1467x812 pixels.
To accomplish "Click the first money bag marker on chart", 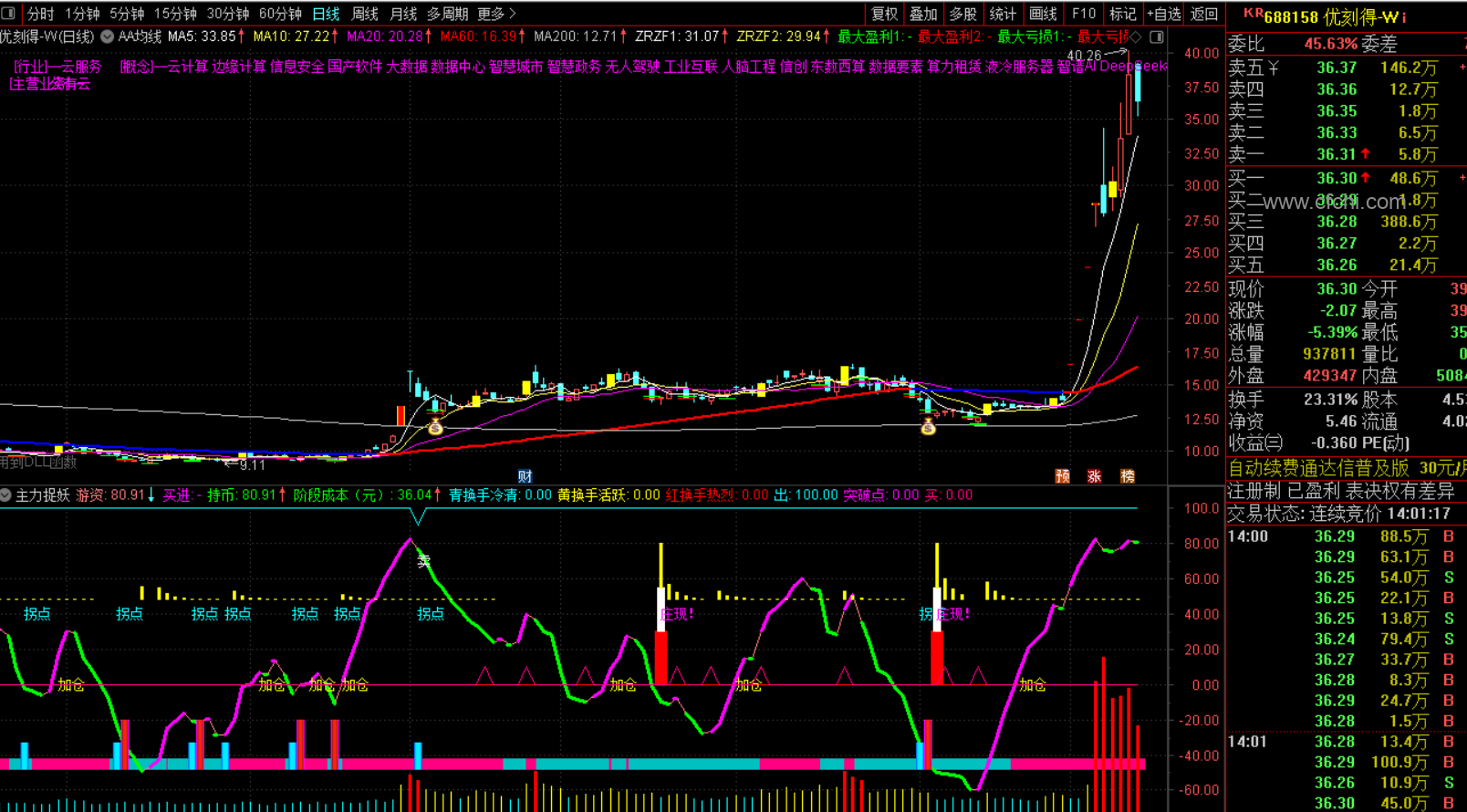I will (435, 426).
